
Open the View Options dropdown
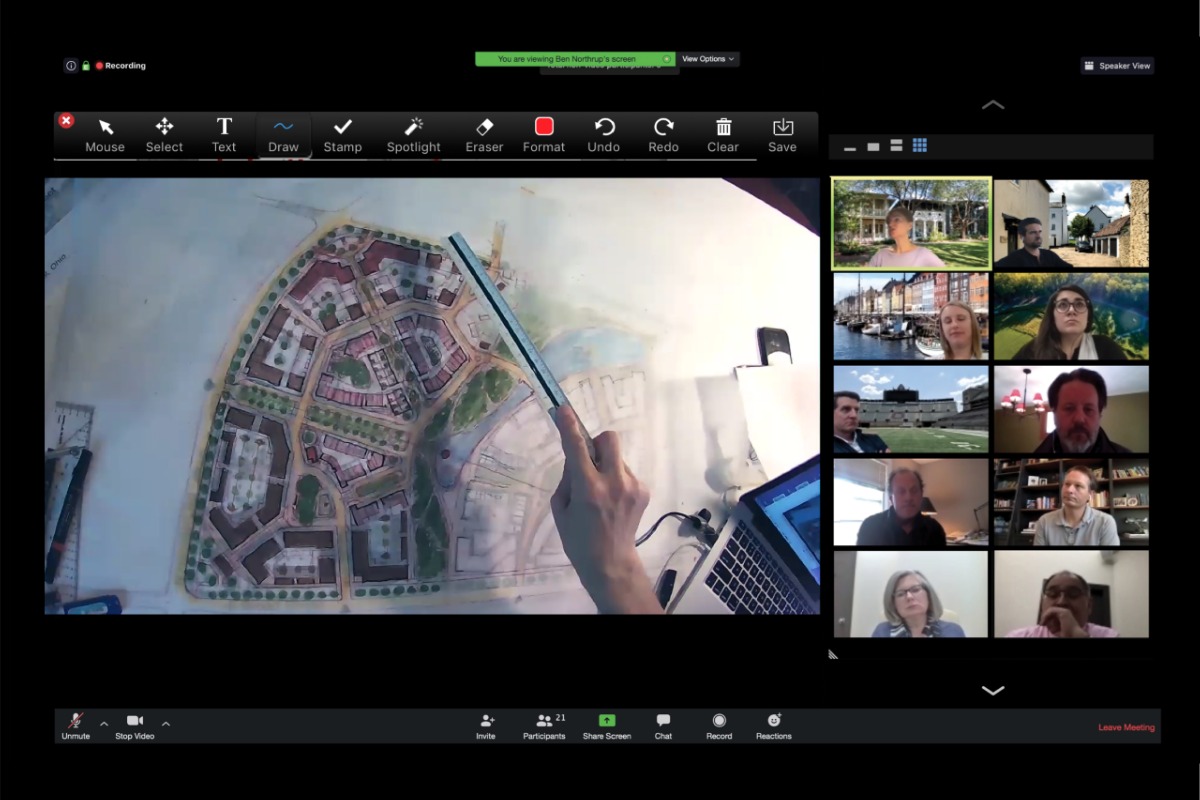708,59
